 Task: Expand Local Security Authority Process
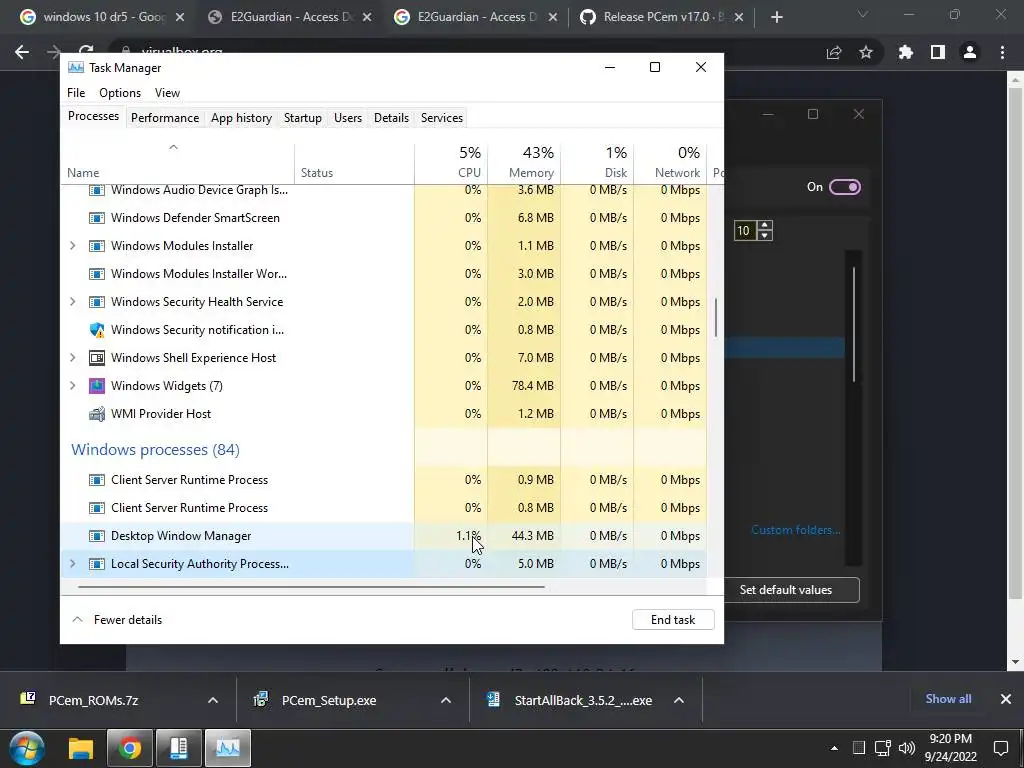(x=72, y=564)
